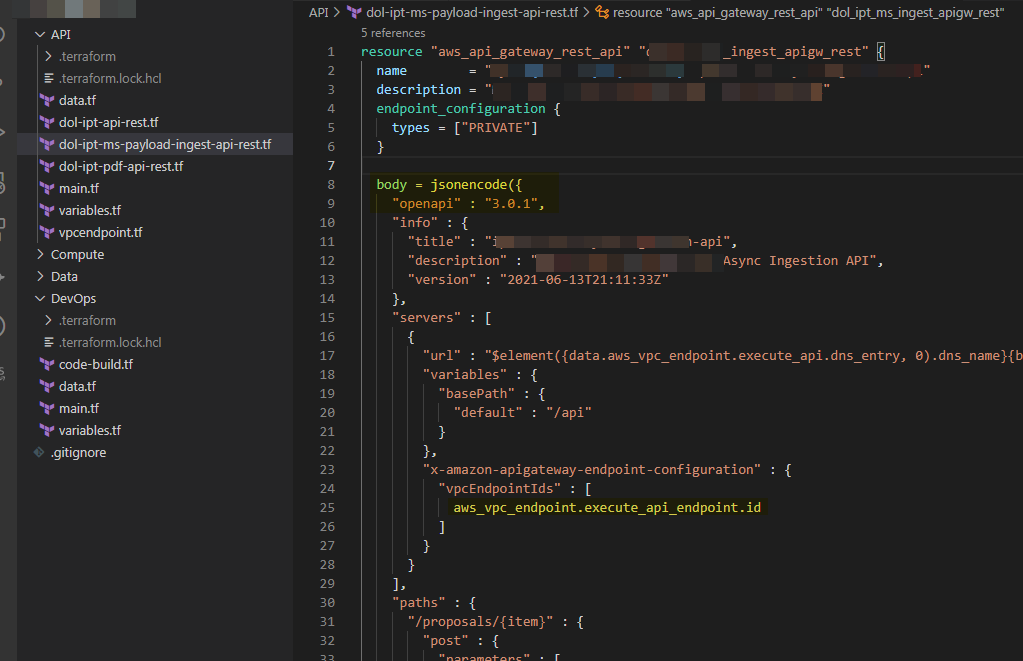Expand the Data folder

(40, 276)
